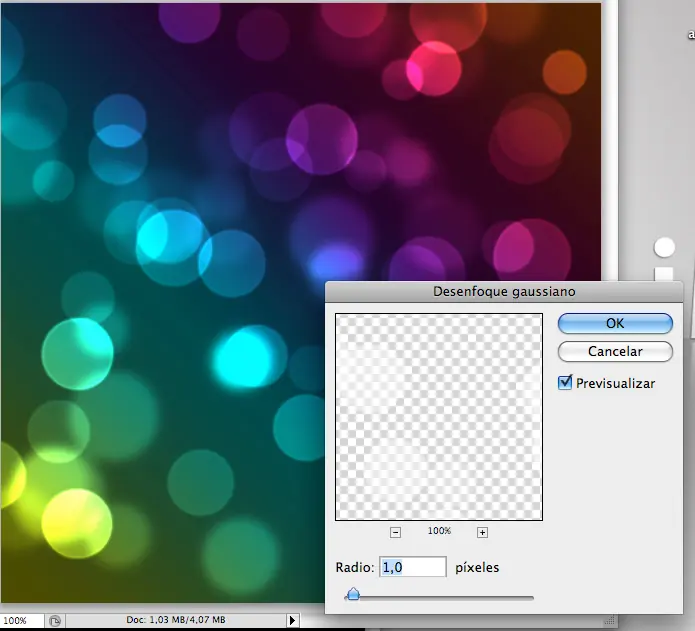Click the Desenfoque gaussiano title bar
This screenshot has width=695, height=631.
(x=503, y=292)
